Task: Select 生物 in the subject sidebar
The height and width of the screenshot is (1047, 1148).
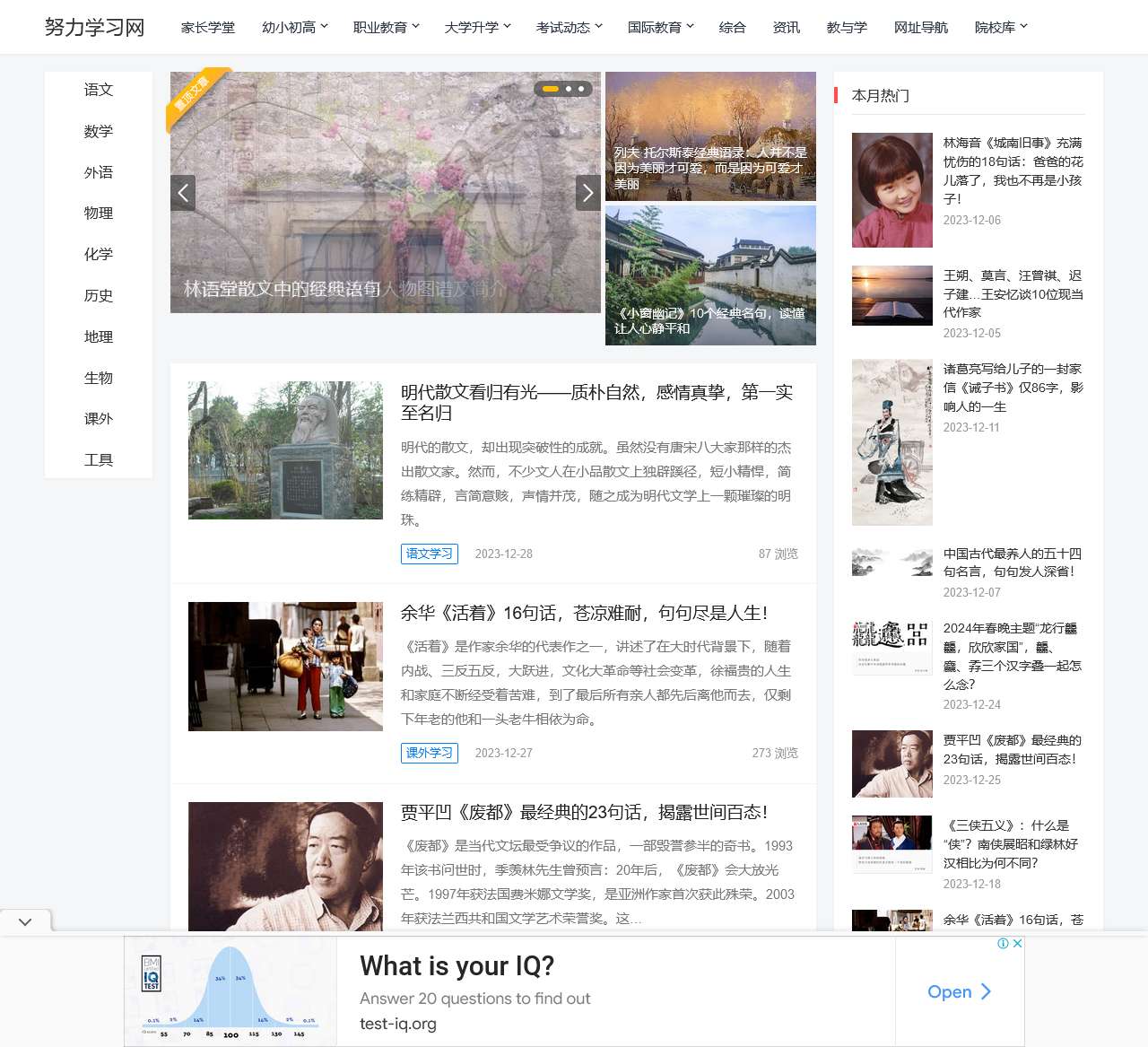Action: 99,379
